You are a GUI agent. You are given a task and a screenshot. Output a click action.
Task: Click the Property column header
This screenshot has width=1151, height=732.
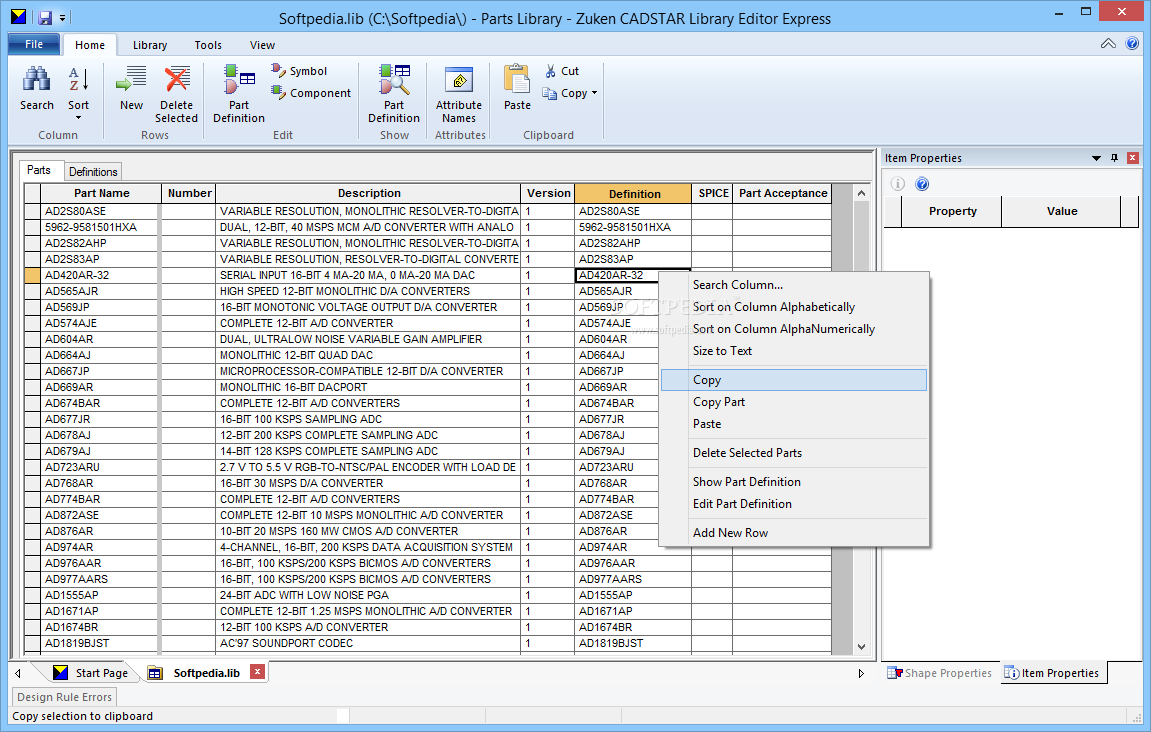click(x=952, y=211)
